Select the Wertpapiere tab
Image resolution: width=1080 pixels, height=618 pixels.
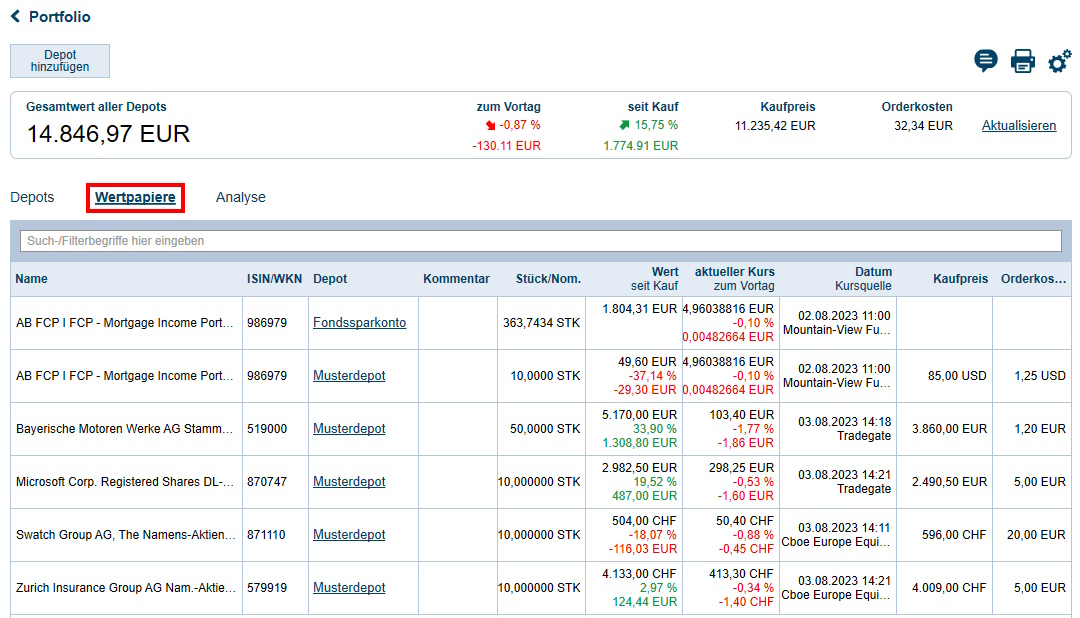click(x=135, y=198)
